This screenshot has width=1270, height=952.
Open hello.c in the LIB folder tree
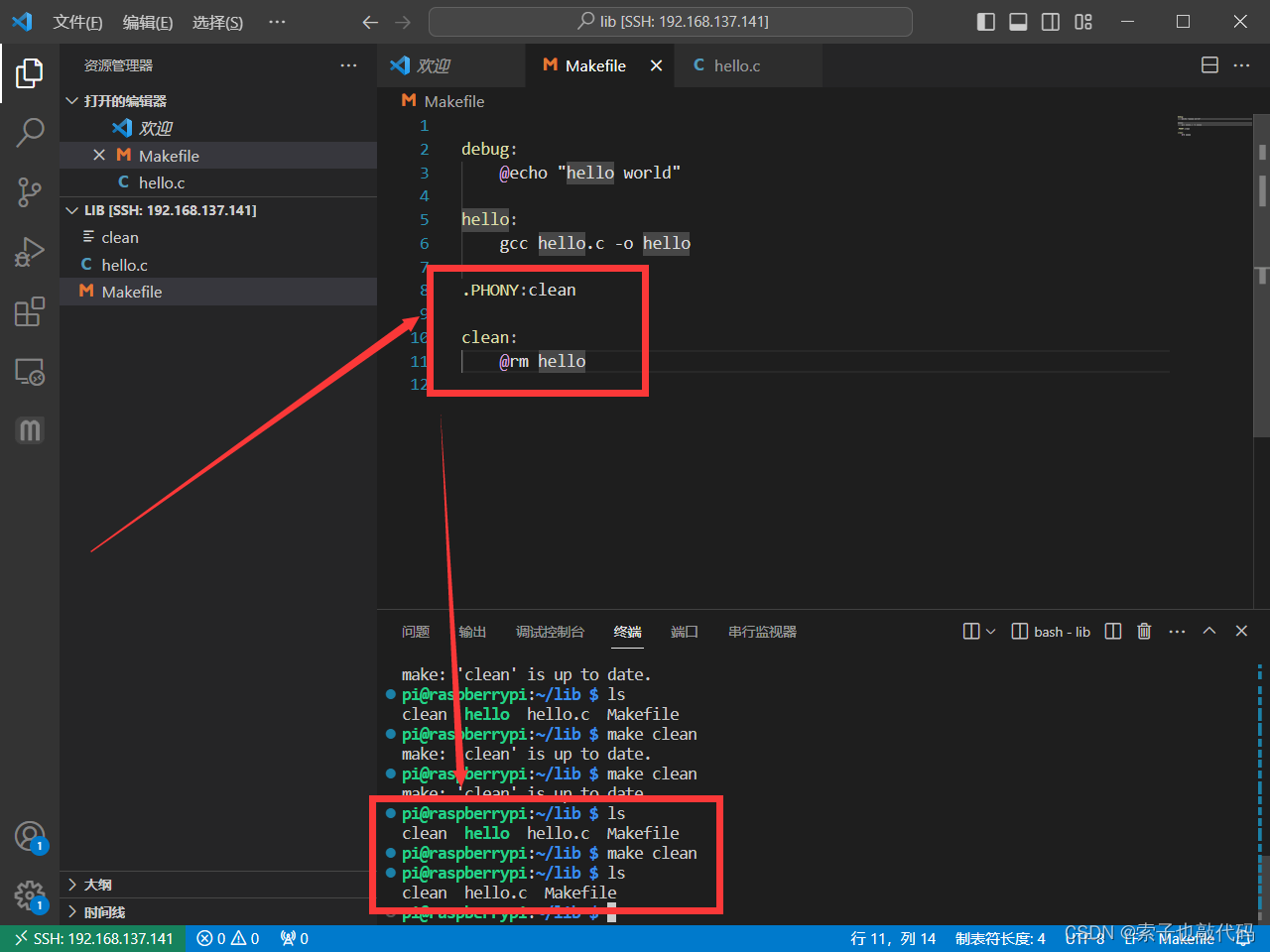[218, 265]
